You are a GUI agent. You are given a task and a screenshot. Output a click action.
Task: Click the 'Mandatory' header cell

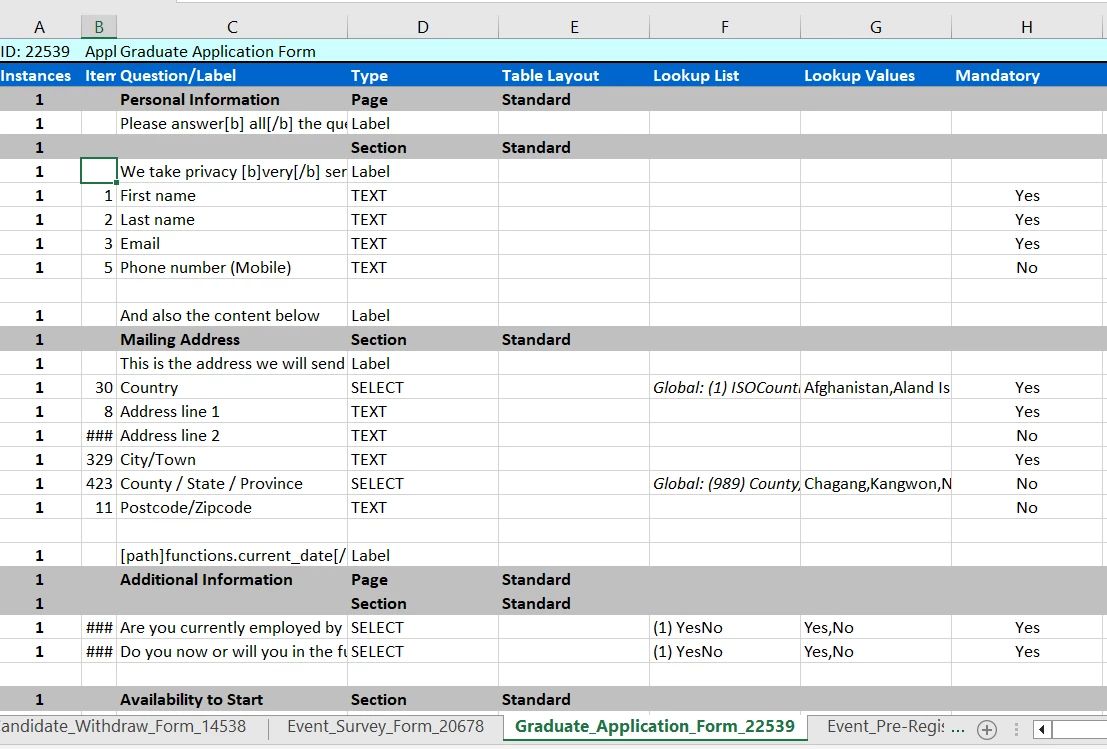point(1027,76)
